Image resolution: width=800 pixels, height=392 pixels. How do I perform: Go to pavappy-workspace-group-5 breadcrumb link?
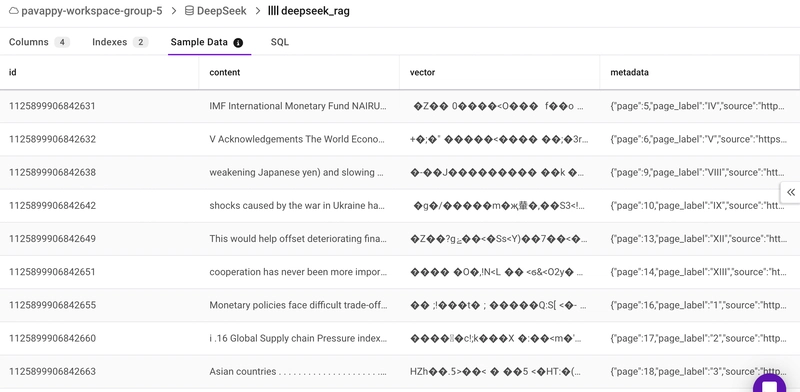click(x=92, y=11)
